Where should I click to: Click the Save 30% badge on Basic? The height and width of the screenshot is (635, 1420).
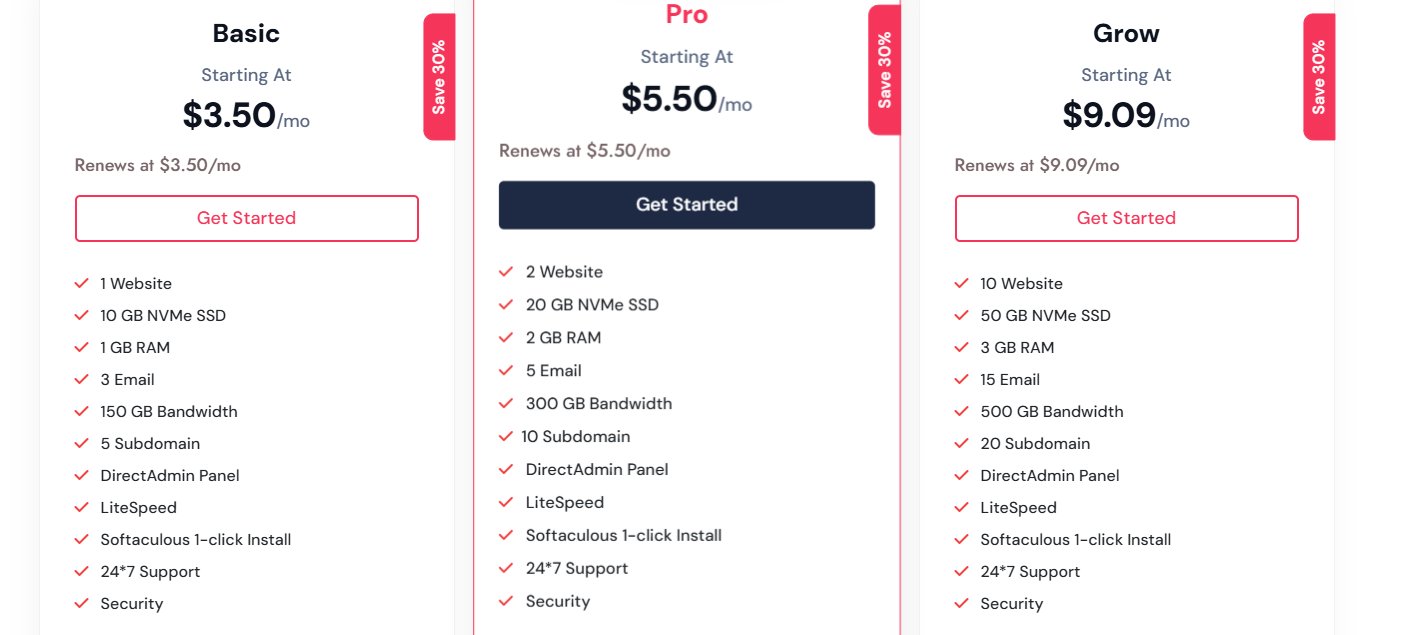tap(439, 77)
